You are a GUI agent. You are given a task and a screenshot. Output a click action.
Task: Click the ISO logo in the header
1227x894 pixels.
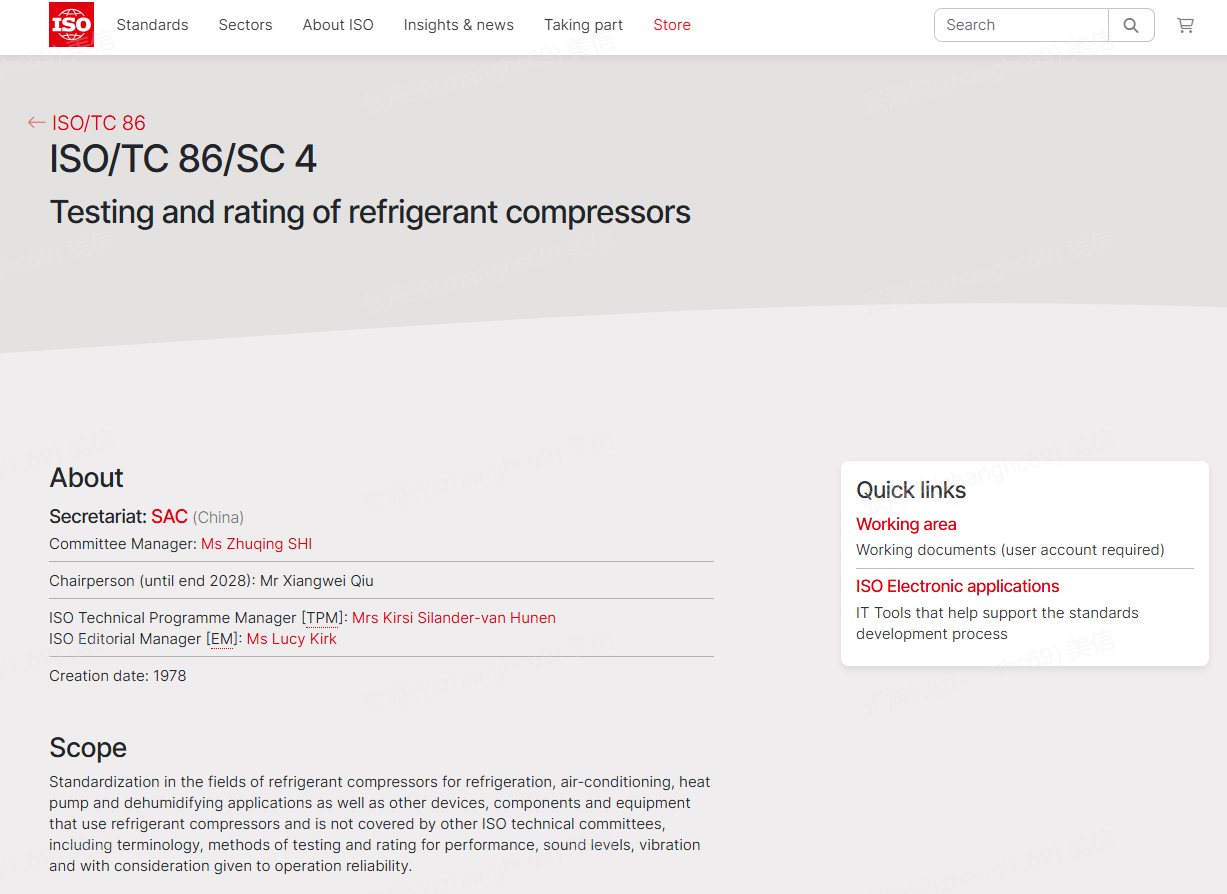[71, 25]
